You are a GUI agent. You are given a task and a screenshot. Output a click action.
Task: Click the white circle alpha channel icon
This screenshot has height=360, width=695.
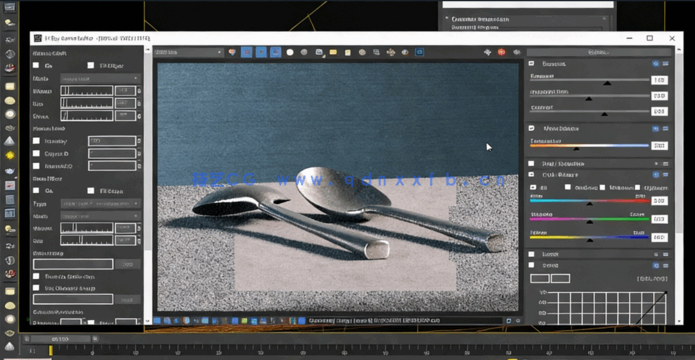click(x=290, y=52)
